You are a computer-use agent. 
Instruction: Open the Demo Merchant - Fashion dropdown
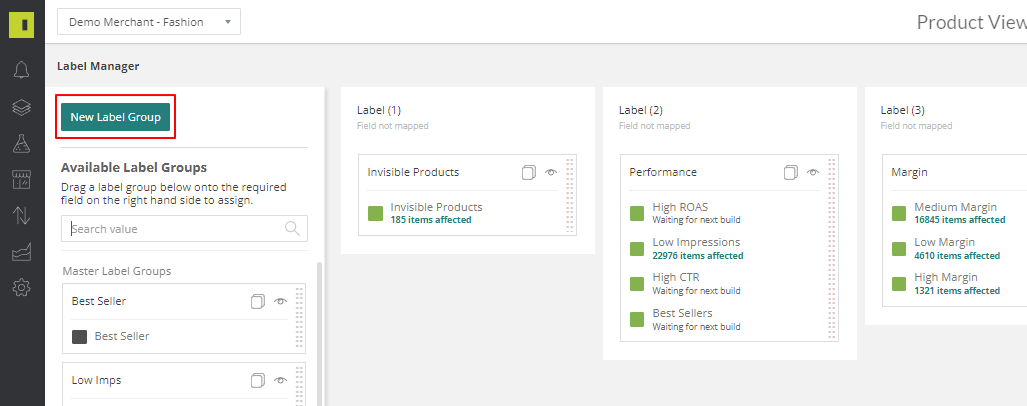click(x=149, y=22)
